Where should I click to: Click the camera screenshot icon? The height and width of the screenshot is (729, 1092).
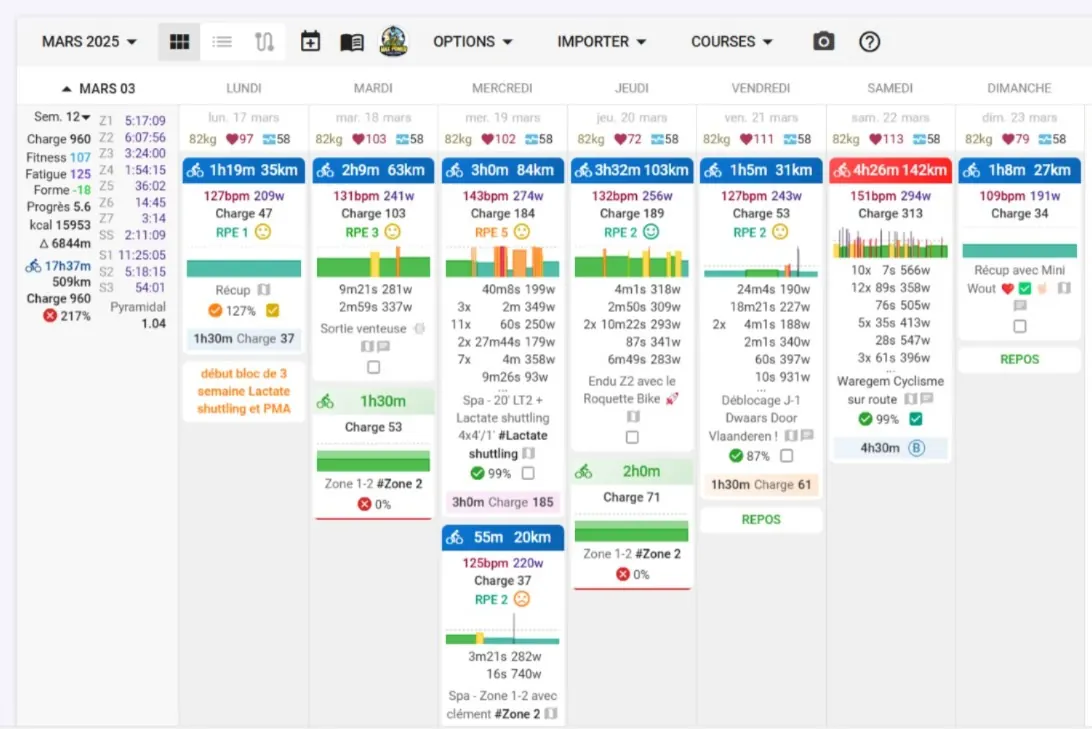tap(823, 41)
